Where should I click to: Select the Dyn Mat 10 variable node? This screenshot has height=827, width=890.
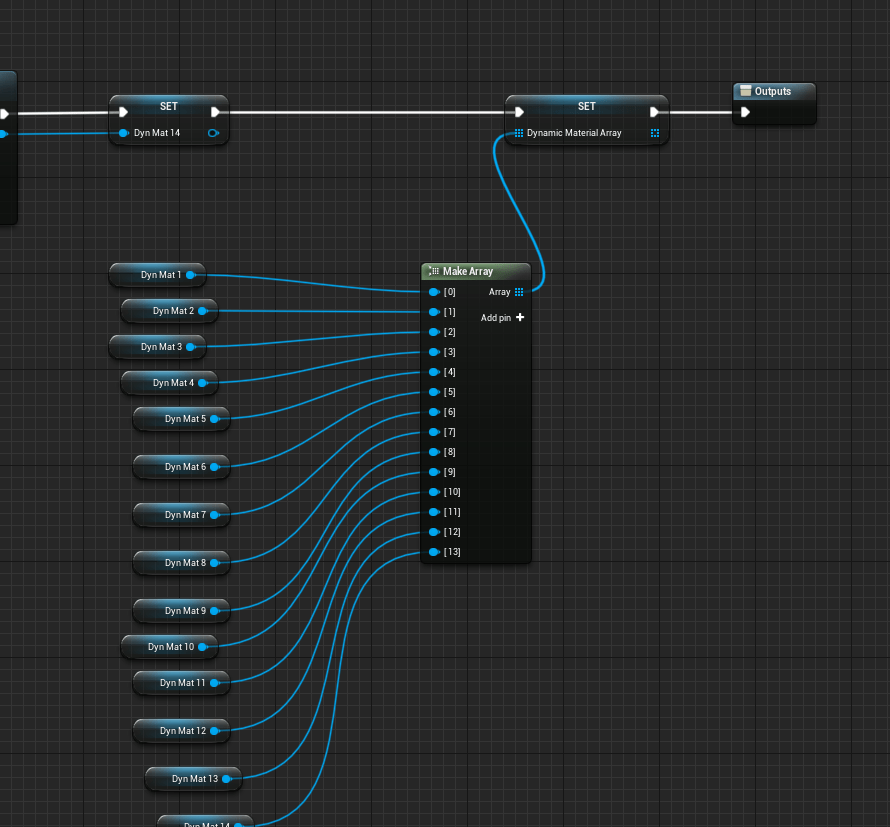(x=167, y=647)
